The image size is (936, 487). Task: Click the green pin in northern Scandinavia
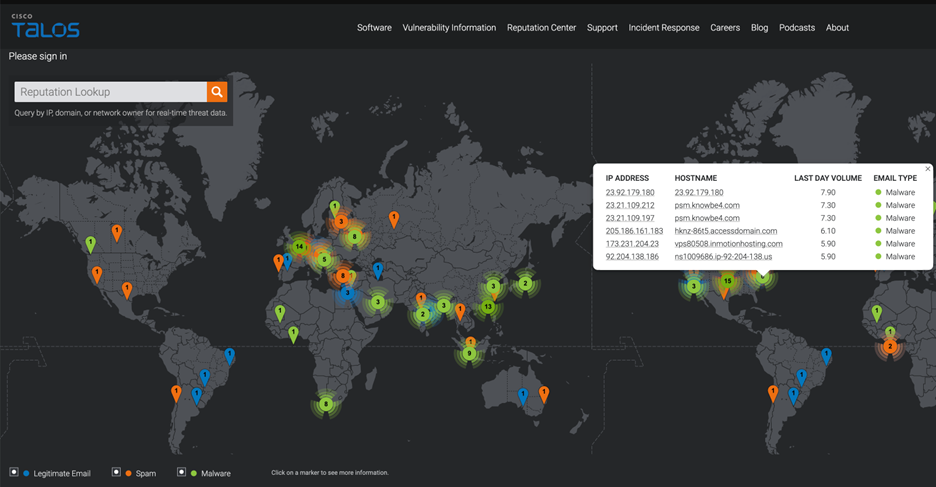pyautogui.click(x=335, y=209)
